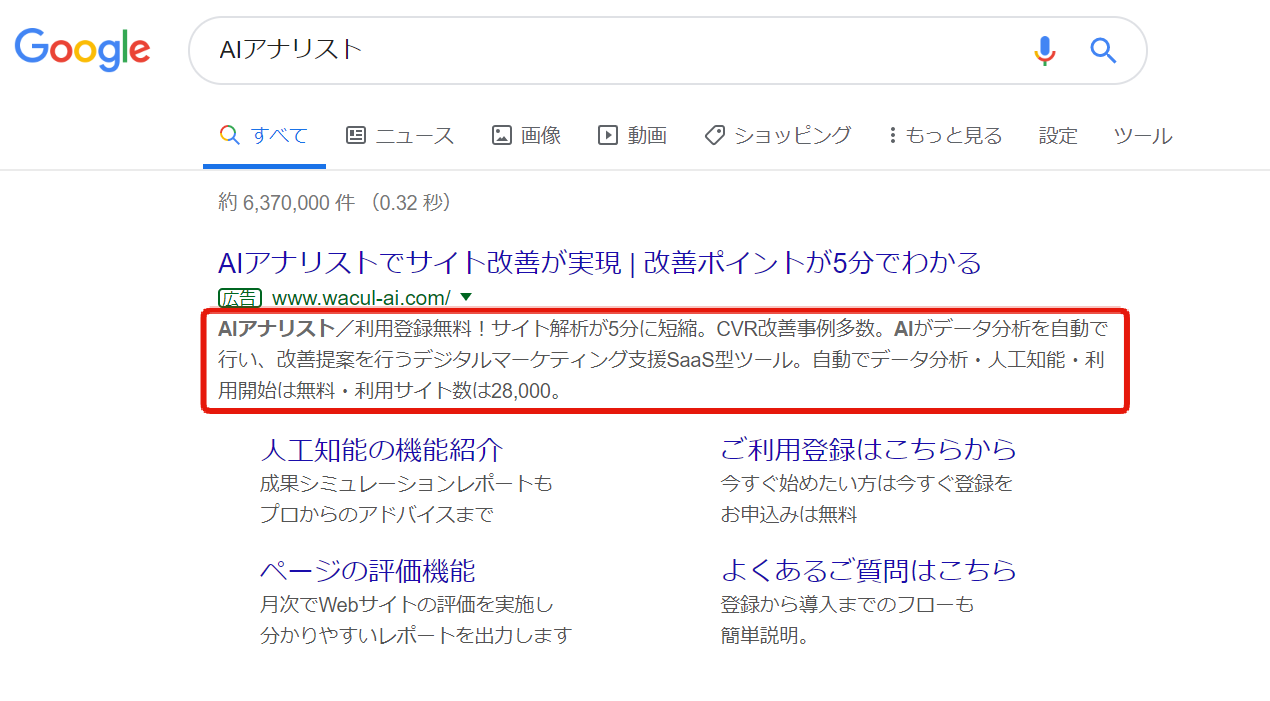1270x701 pixels.
Task: Open the 人工知能の機能紹介 sitelink
Action: tap(381, 449)
